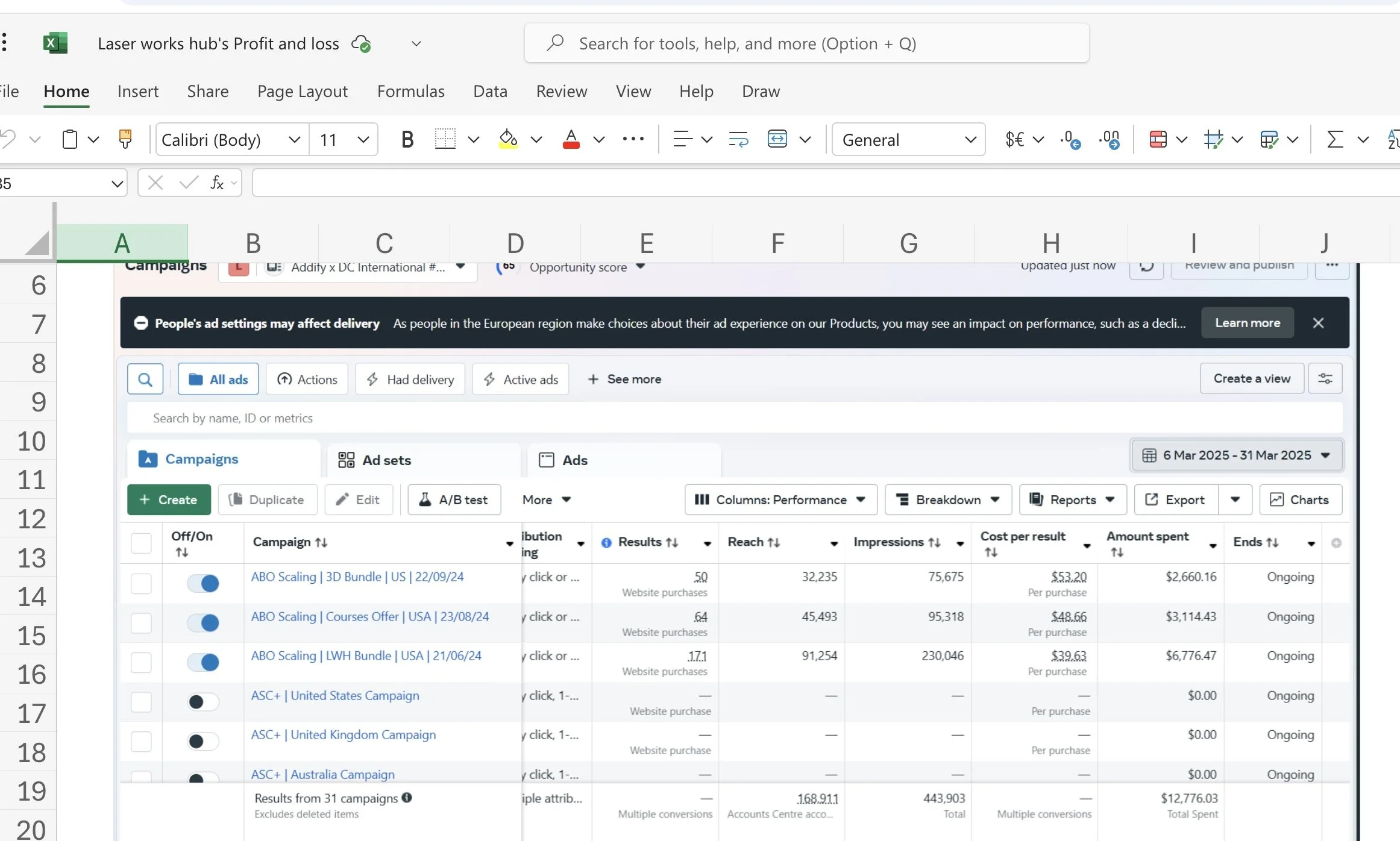Click the Paste clipboard icon
This screenshot has height=841, width=1400.
click(70, 139)
